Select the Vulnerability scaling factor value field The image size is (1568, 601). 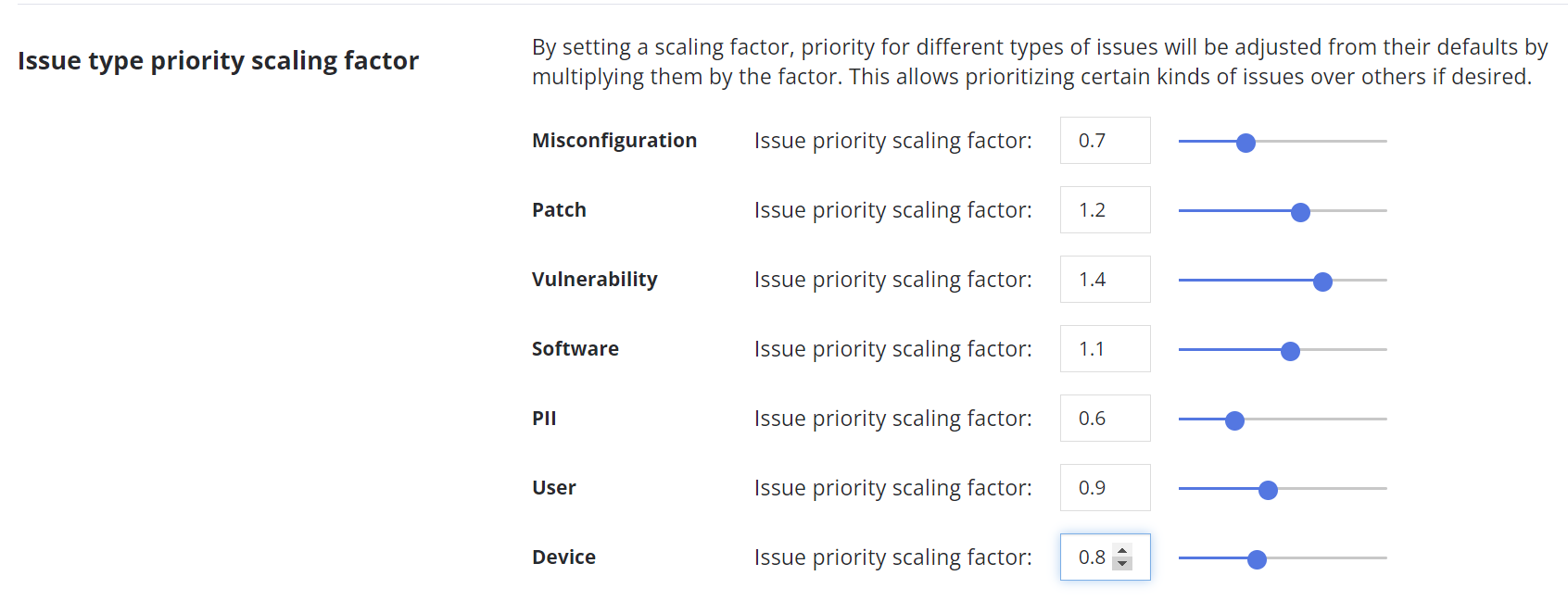coord(1105,280)
